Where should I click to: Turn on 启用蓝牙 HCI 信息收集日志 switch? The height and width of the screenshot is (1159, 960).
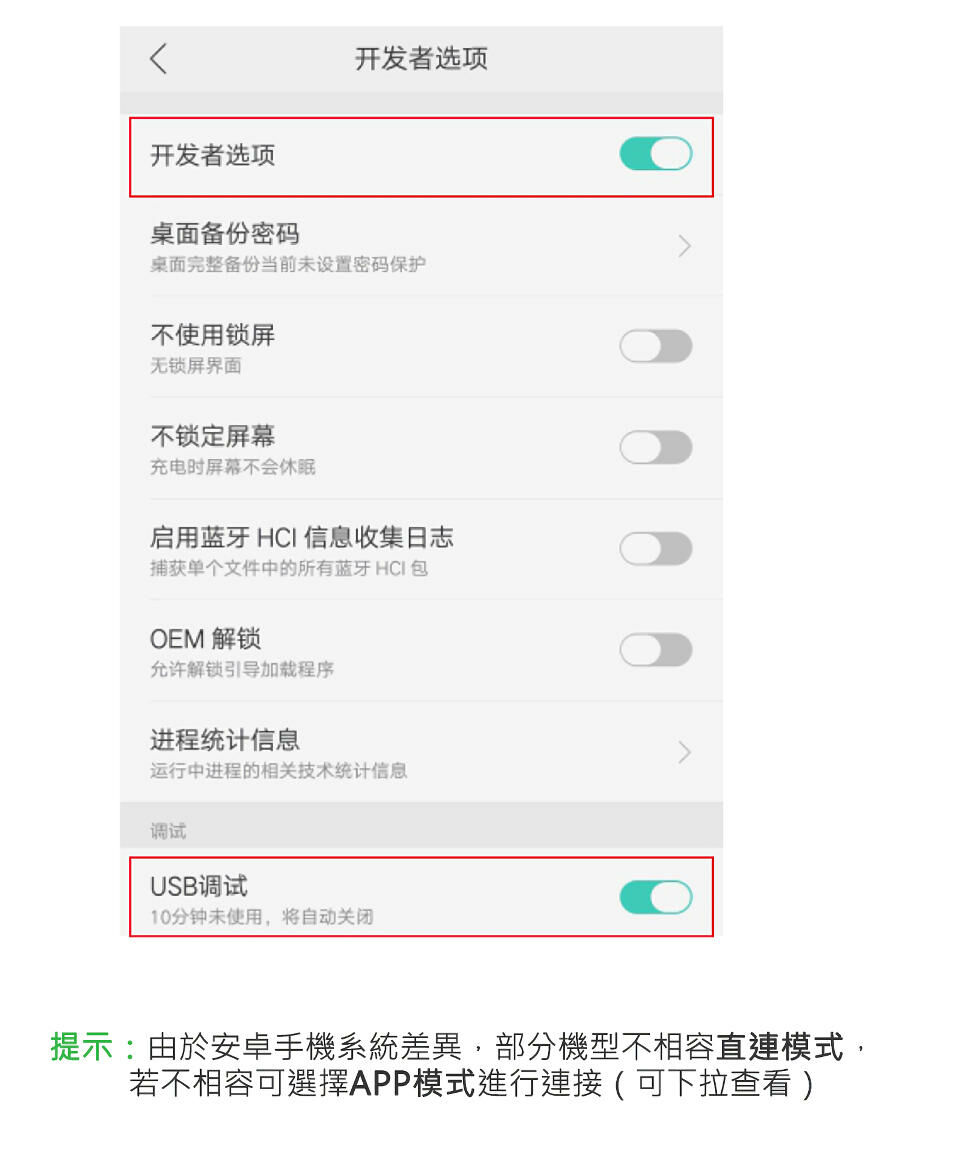pos(655,548)
